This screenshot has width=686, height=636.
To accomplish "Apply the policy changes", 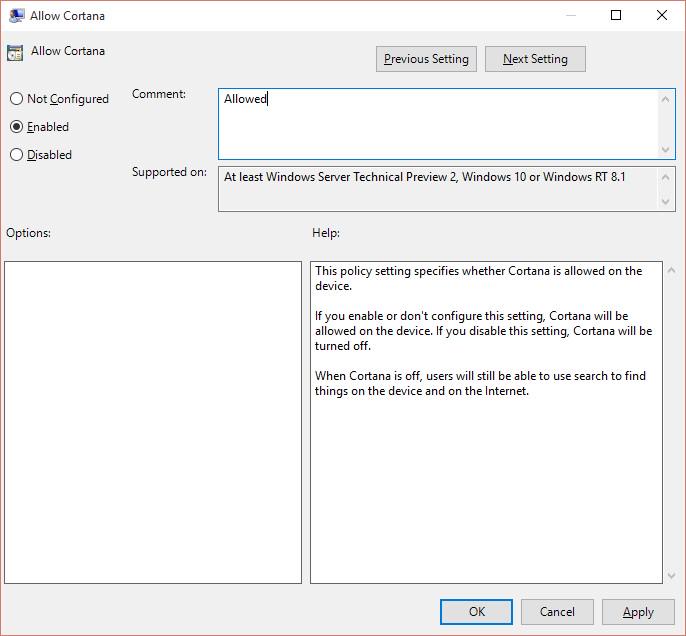I will 638,612.
